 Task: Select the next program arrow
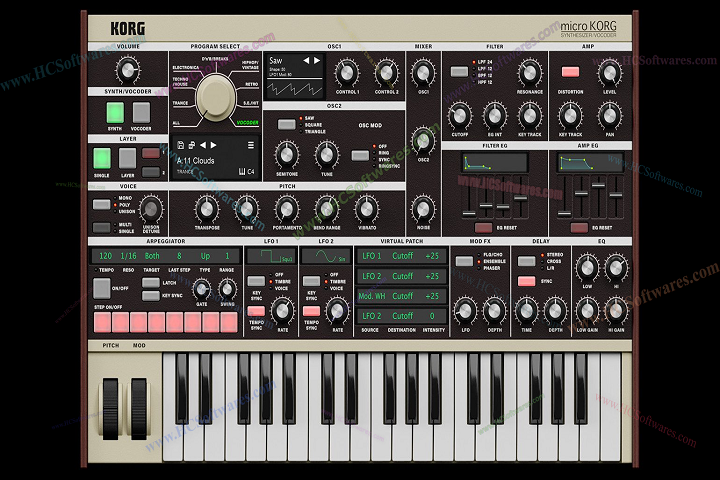(214, 145)
